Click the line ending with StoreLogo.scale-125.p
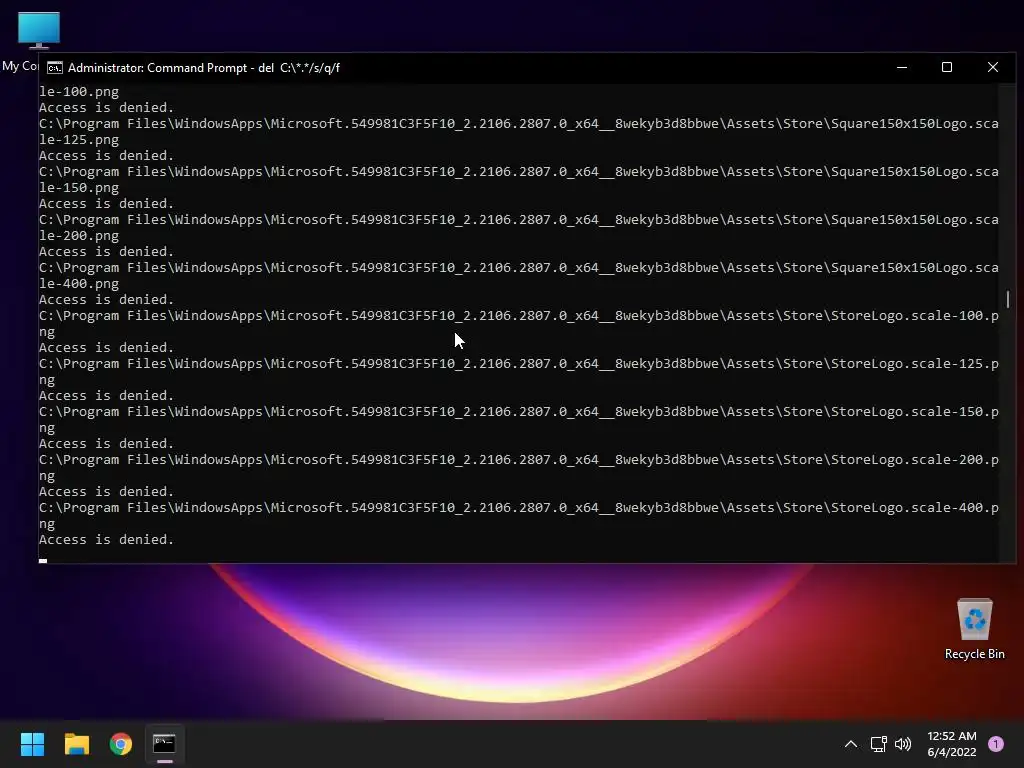The image size is (1024, 768). tap(519, 364)
